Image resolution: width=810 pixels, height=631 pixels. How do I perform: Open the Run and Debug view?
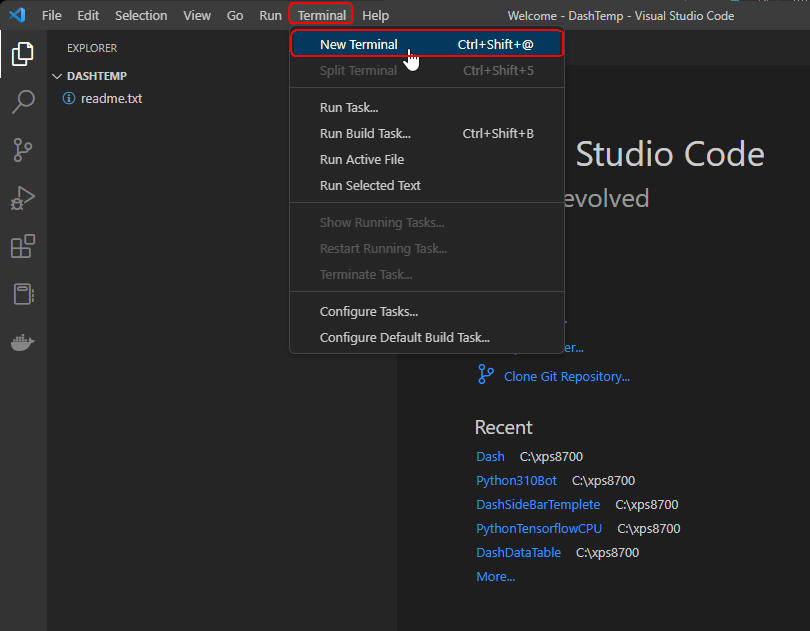tap(23, 198)
